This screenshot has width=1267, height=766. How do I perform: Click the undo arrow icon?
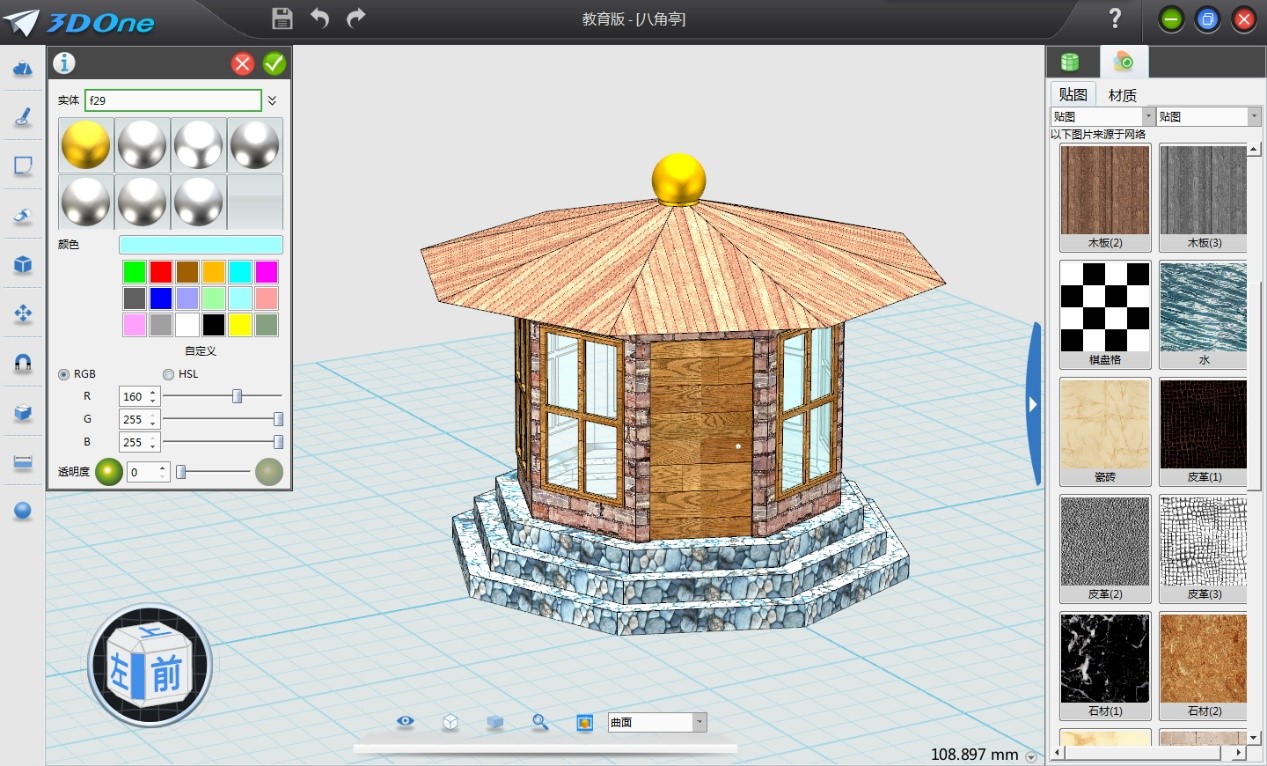coord(320,18)
